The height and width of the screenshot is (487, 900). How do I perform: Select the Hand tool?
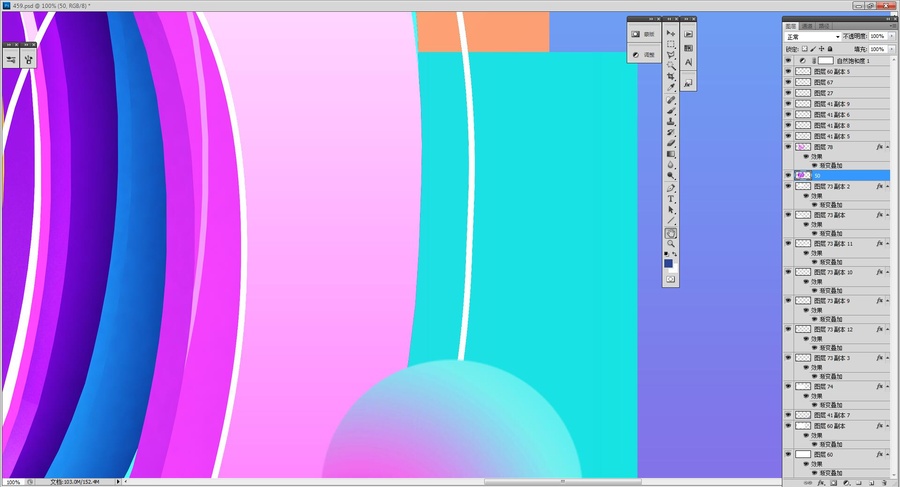(670, 233)
